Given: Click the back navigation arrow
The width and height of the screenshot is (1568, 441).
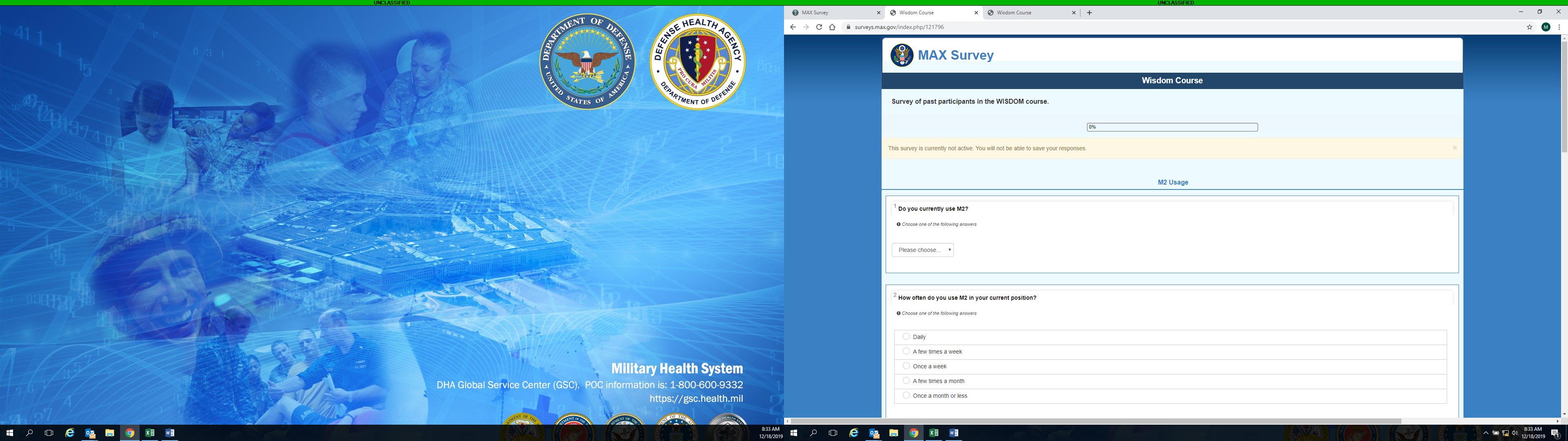Looking at the screenshot, I should coord(793,27).
